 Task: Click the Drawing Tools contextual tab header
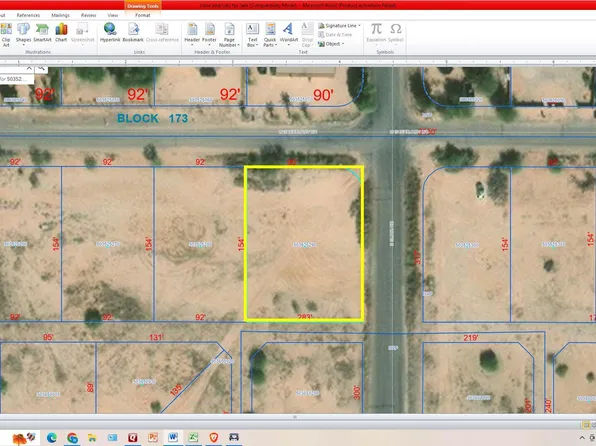point(143,6)
